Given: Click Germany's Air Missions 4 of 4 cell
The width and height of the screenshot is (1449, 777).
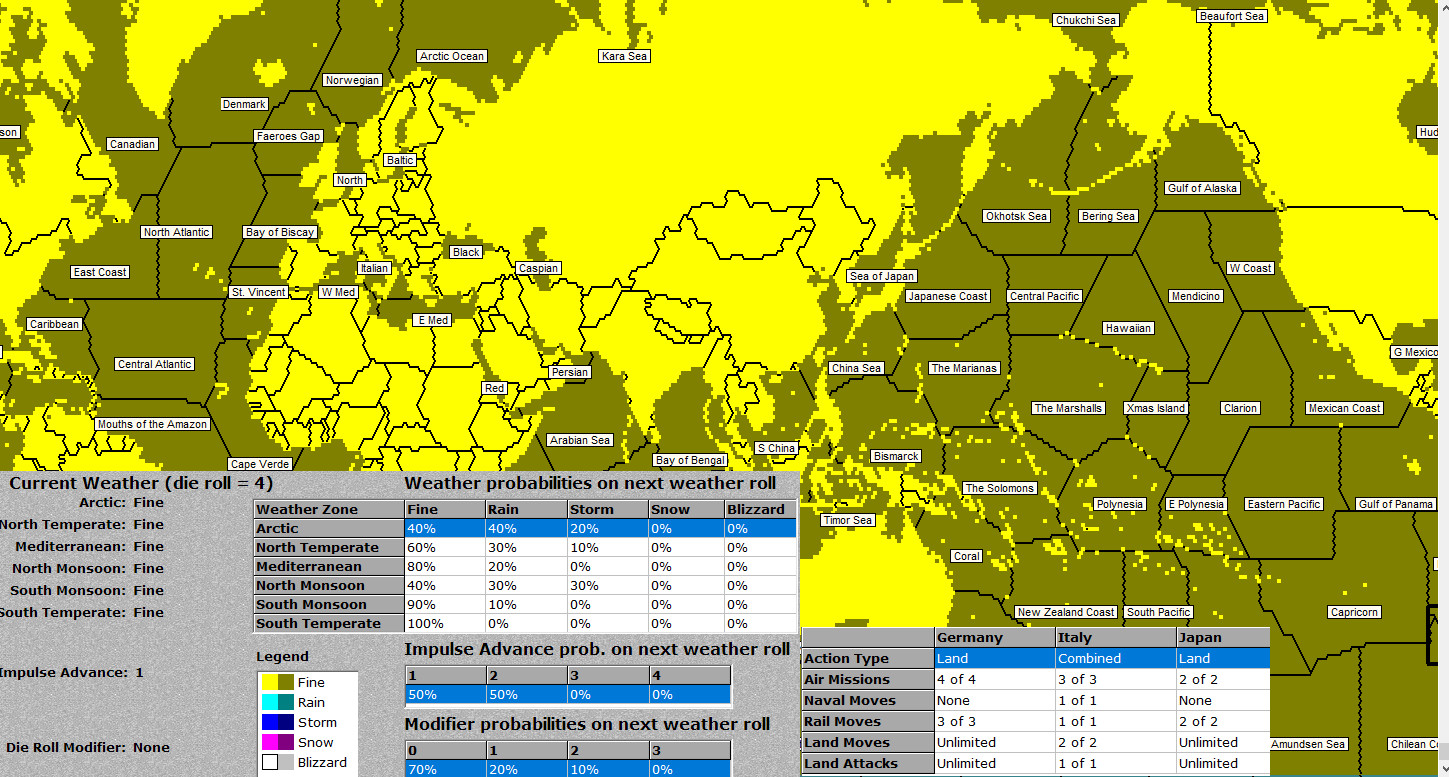Looking at the screenshot, I should pos(995,679).
